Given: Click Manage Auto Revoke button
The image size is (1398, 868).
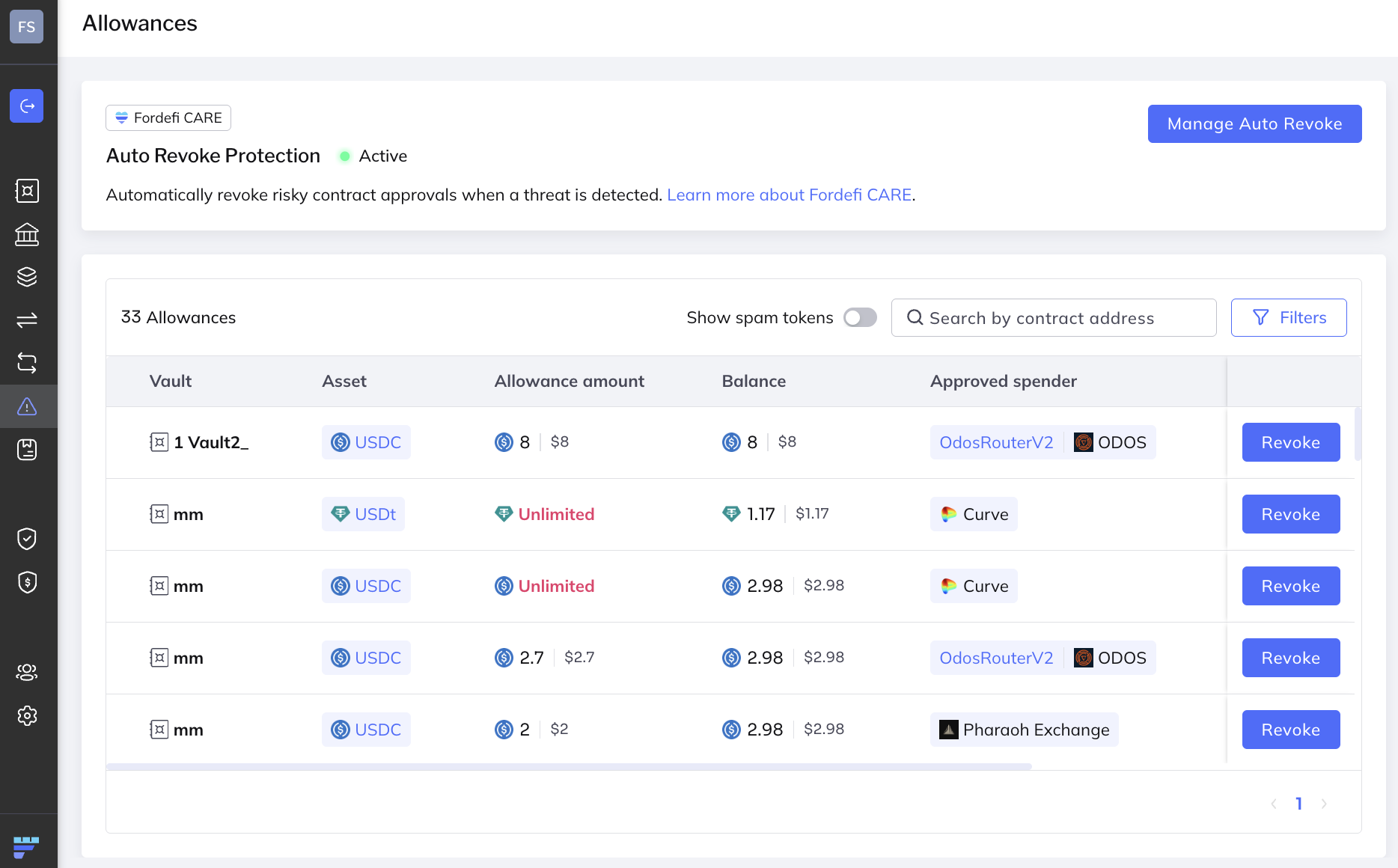Looking at the screenshot, I should [1254, 124].
